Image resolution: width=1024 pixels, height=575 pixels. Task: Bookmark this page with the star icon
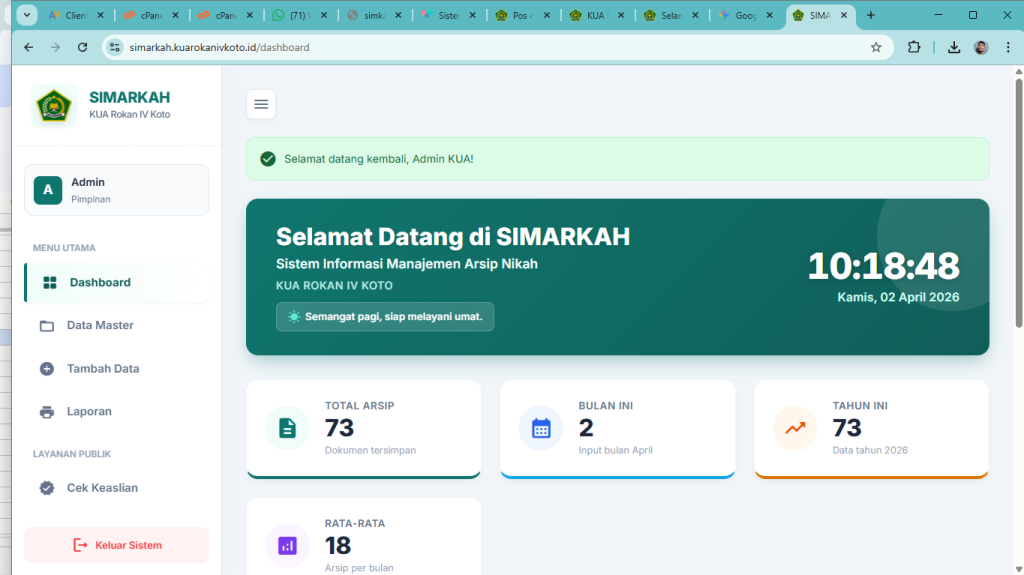point(876,47)
